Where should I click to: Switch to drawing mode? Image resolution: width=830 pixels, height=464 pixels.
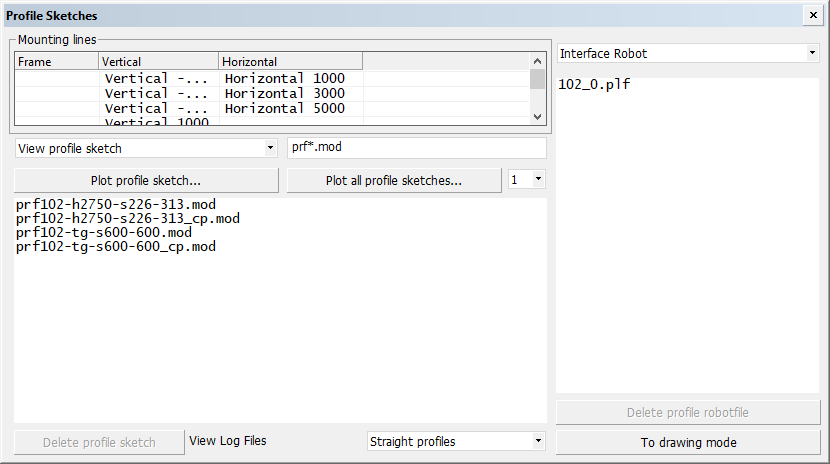688,442
